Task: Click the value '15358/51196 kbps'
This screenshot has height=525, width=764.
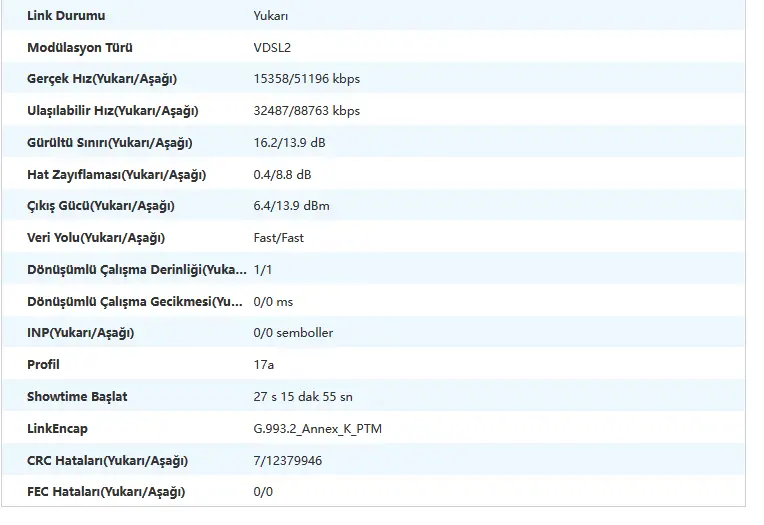Action: point(306,78)
